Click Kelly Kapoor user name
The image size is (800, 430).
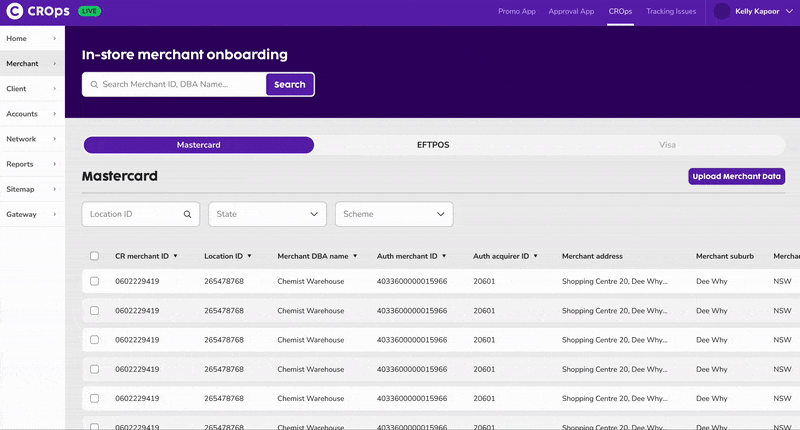(x=757, y=11)
